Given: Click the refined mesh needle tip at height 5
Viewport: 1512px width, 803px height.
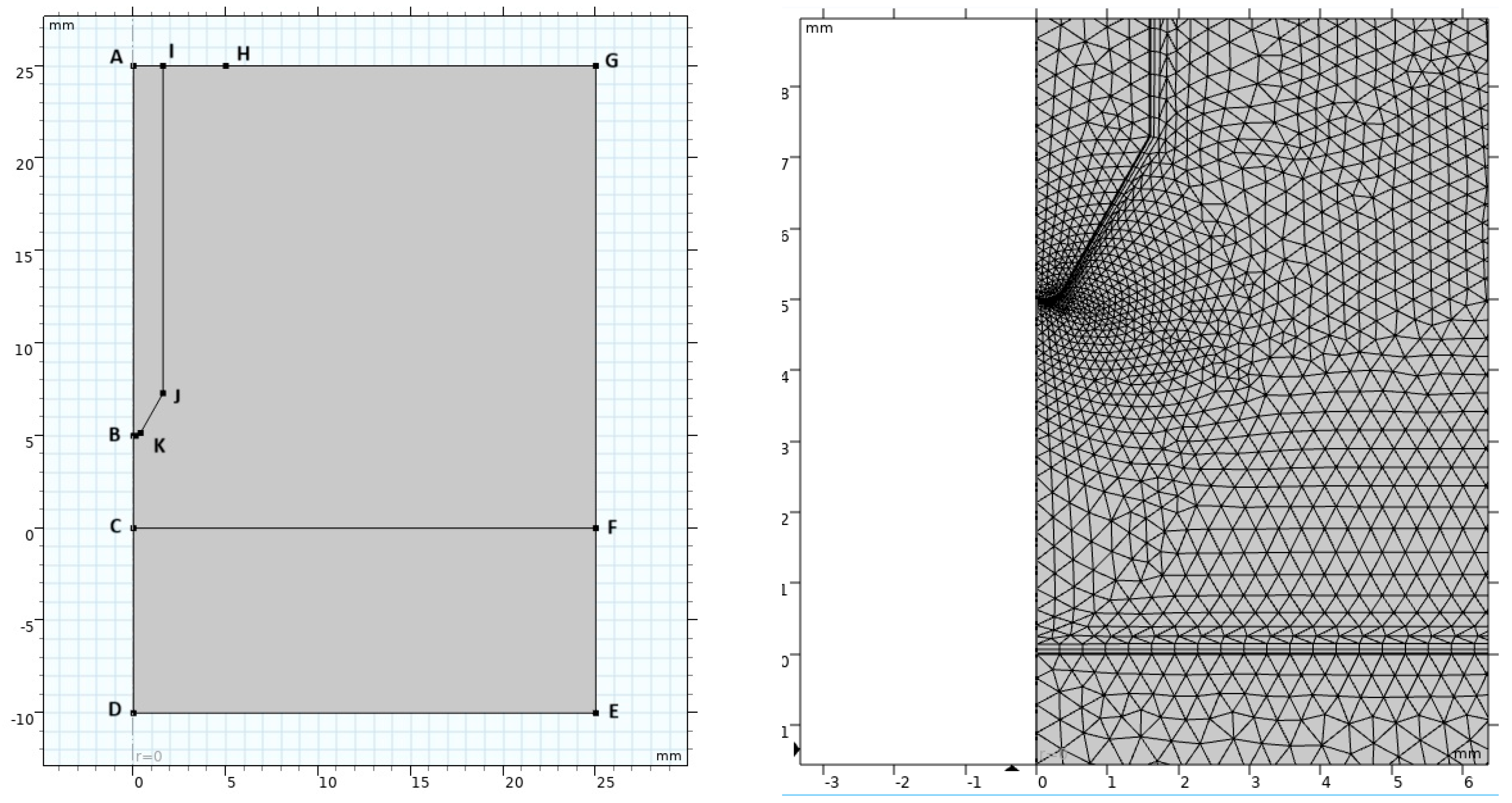Looking at the screenshot, I should [1043, 301].
